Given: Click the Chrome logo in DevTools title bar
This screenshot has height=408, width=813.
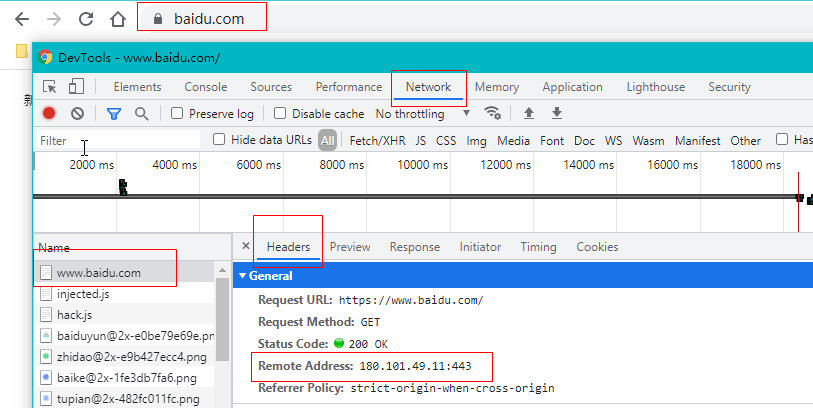Looking at the screenshot, I should click(x=45, y=57).
